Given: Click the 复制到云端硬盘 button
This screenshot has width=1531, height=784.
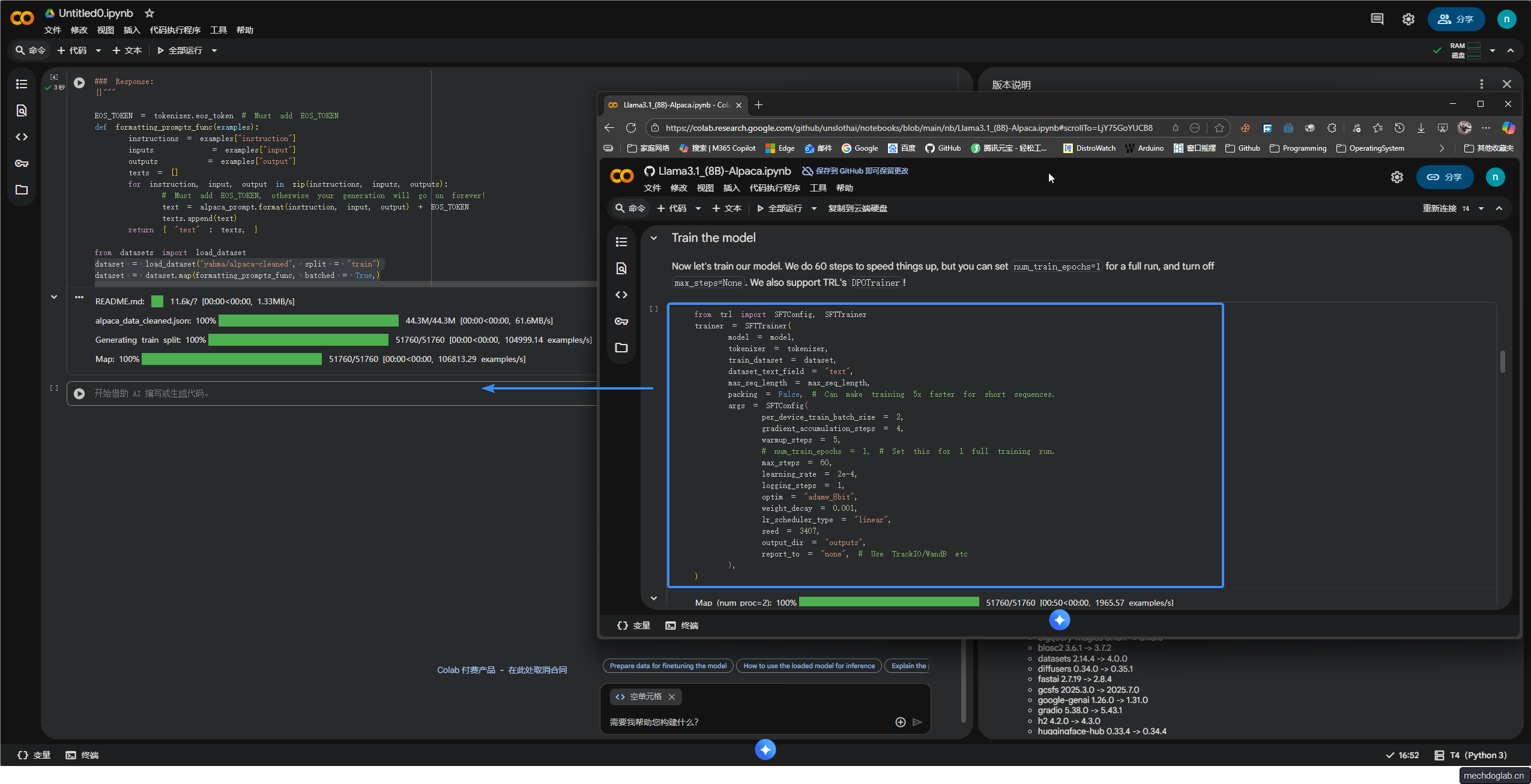Looking at the screenshot, I should [x=857, y=208].
